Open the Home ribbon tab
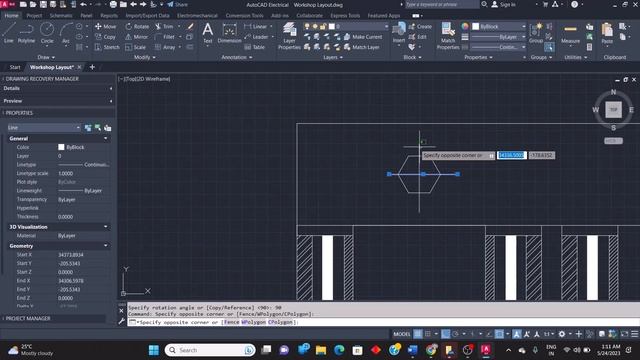 (11, 16)
